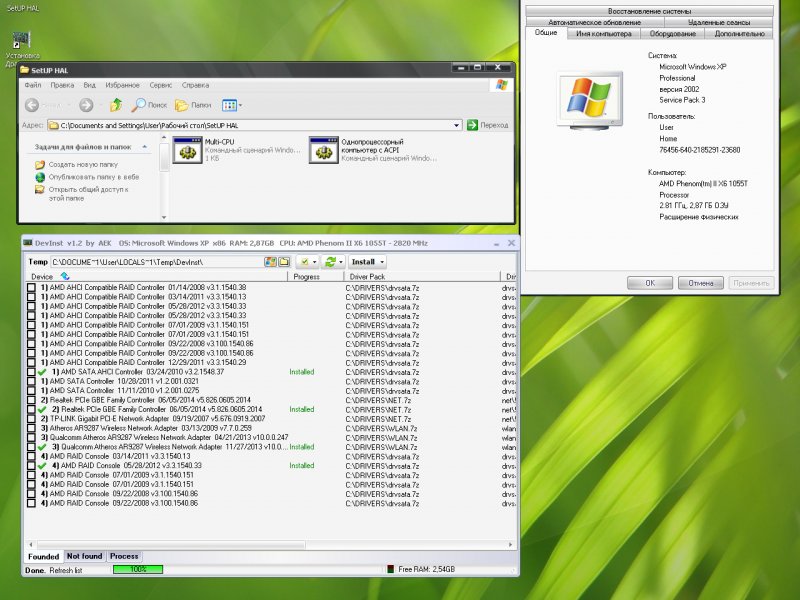
Task: Tick the TP-LINK Gigabit PCI-E Network Adapter checkbox
Action: pyautogui.click(x=31, y=418)
